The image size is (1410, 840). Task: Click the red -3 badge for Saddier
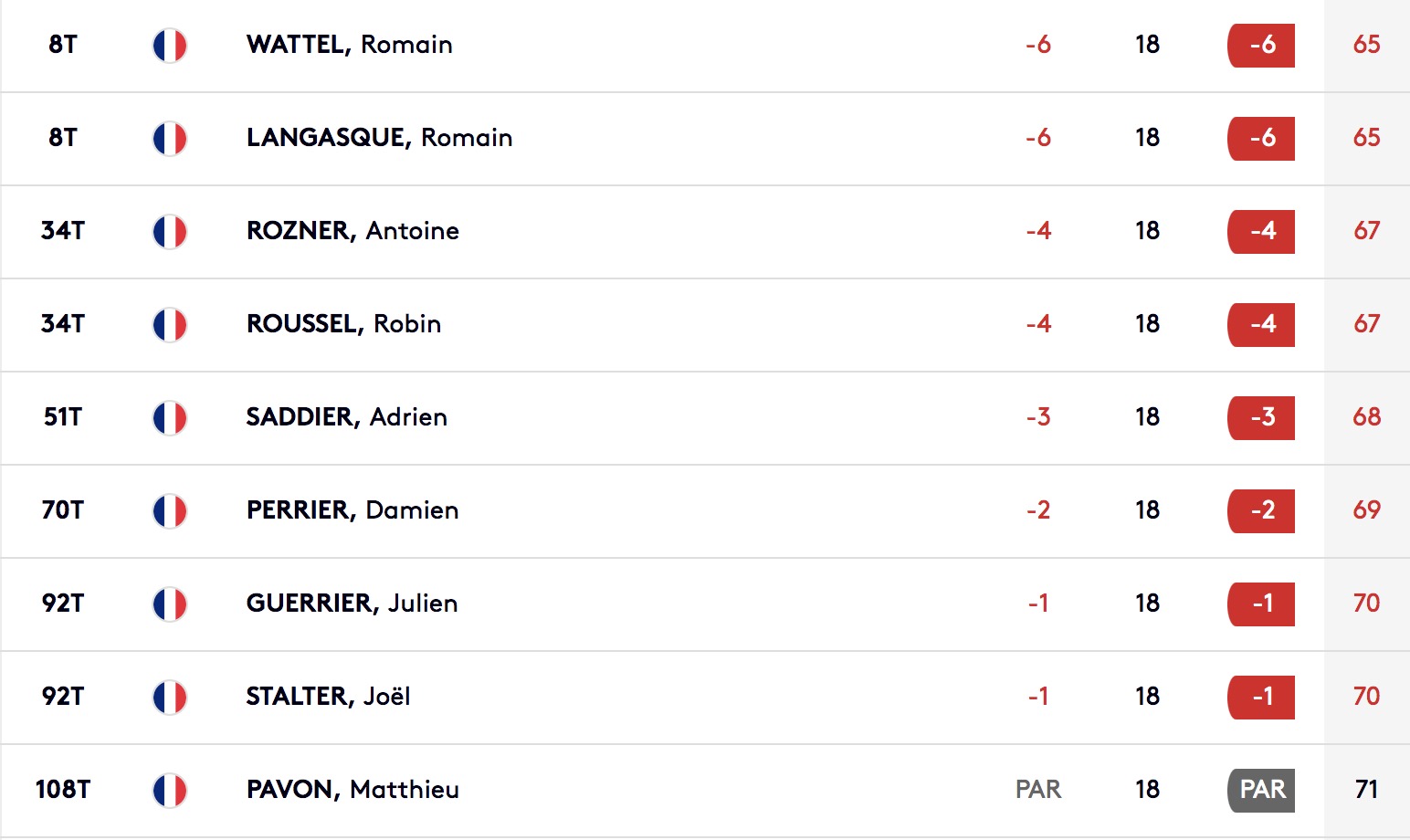pyautogui.click(x=1261, y=417)
